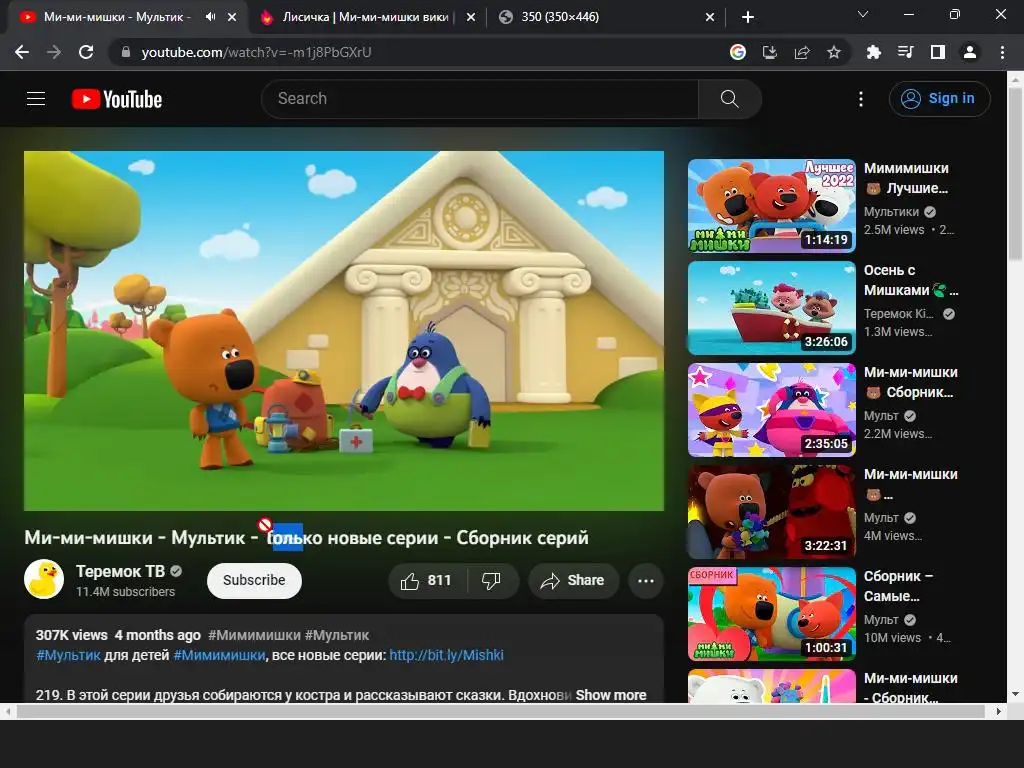Open Chrome profile avatar
Viewport: 1024px width, 768px height.
point(970,52)
